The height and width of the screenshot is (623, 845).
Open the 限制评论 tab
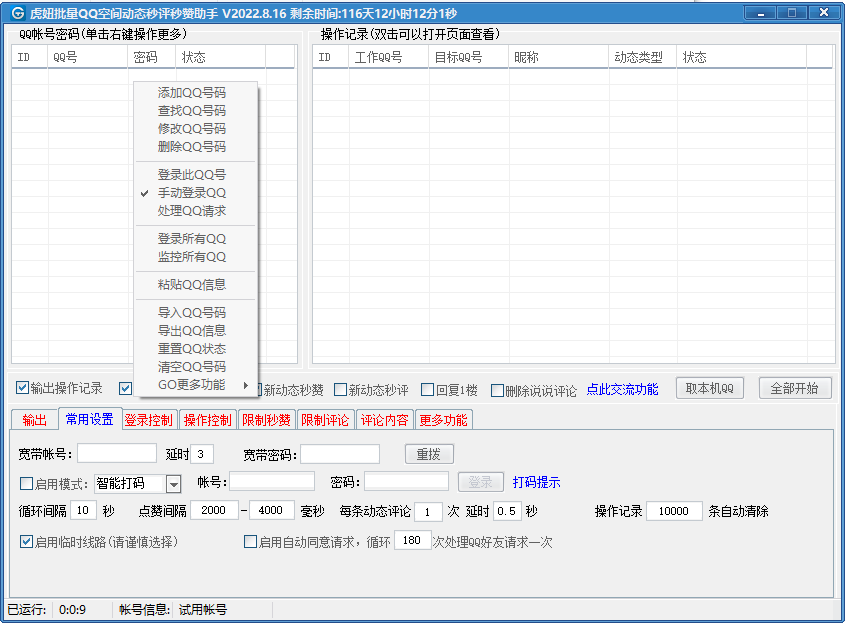(x=325, y=420)
